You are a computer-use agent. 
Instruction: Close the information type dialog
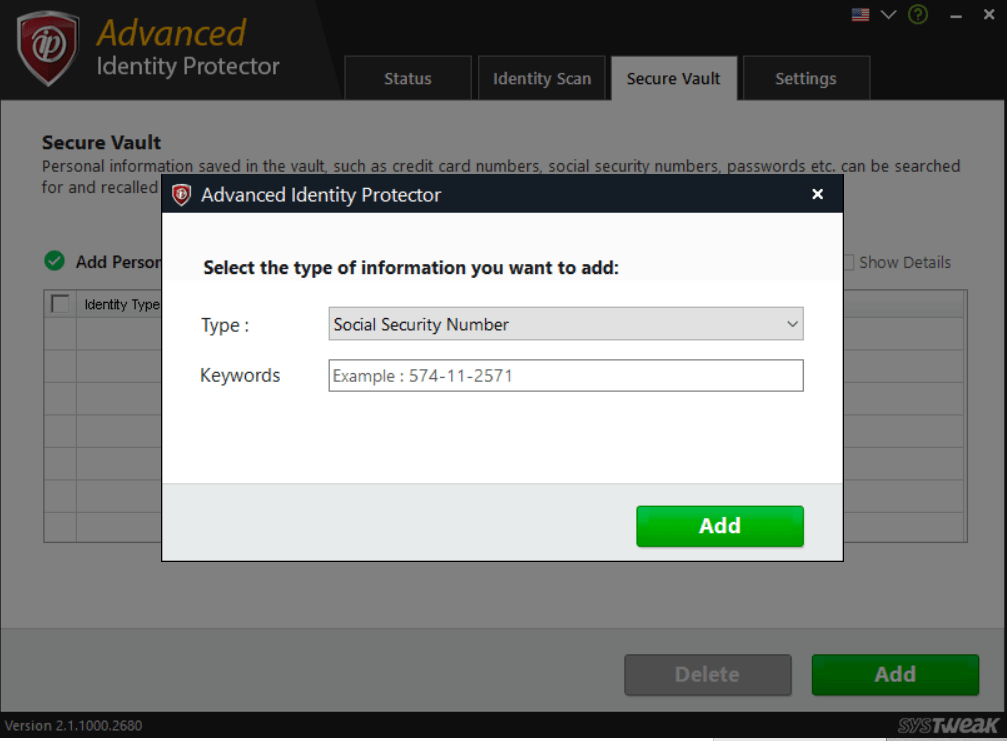coord(818,194)
